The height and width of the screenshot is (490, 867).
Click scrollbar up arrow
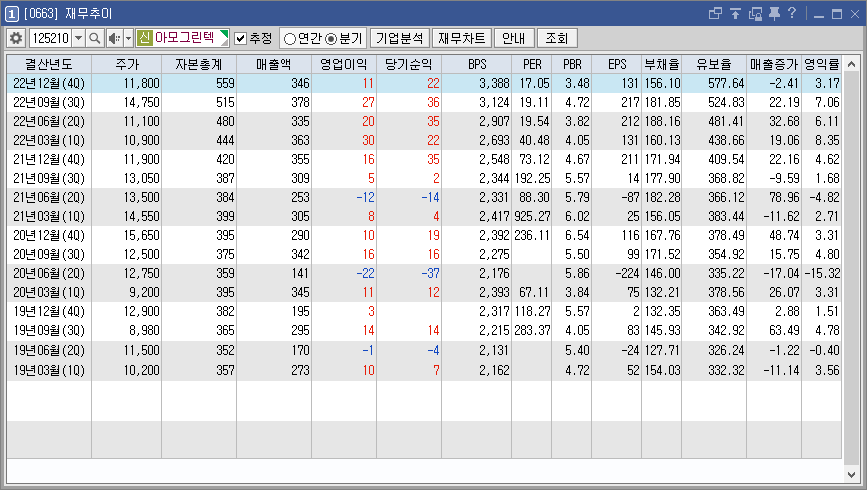851,64
